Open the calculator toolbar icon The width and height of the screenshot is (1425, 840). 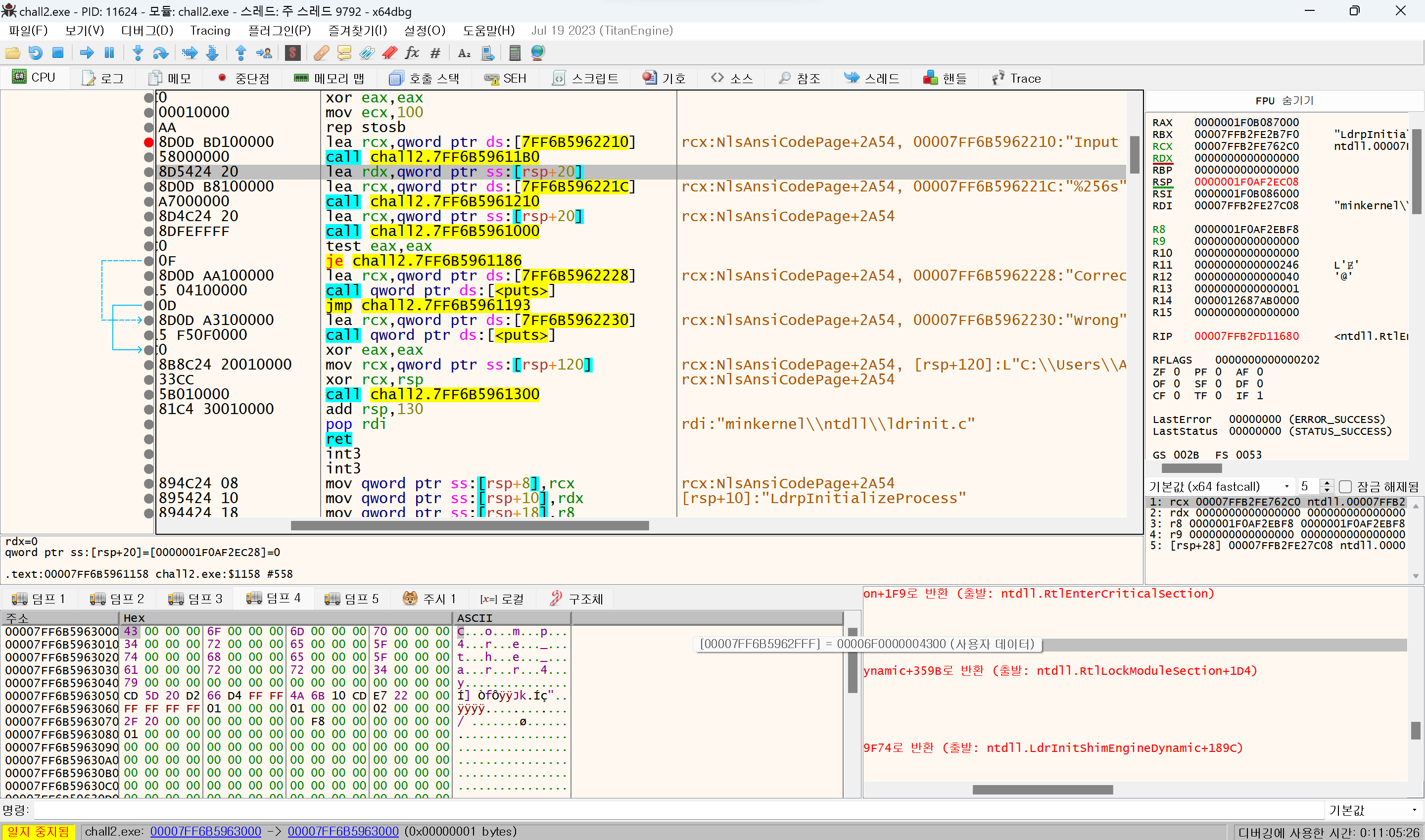pyautogui.click(x=515, y=53)
